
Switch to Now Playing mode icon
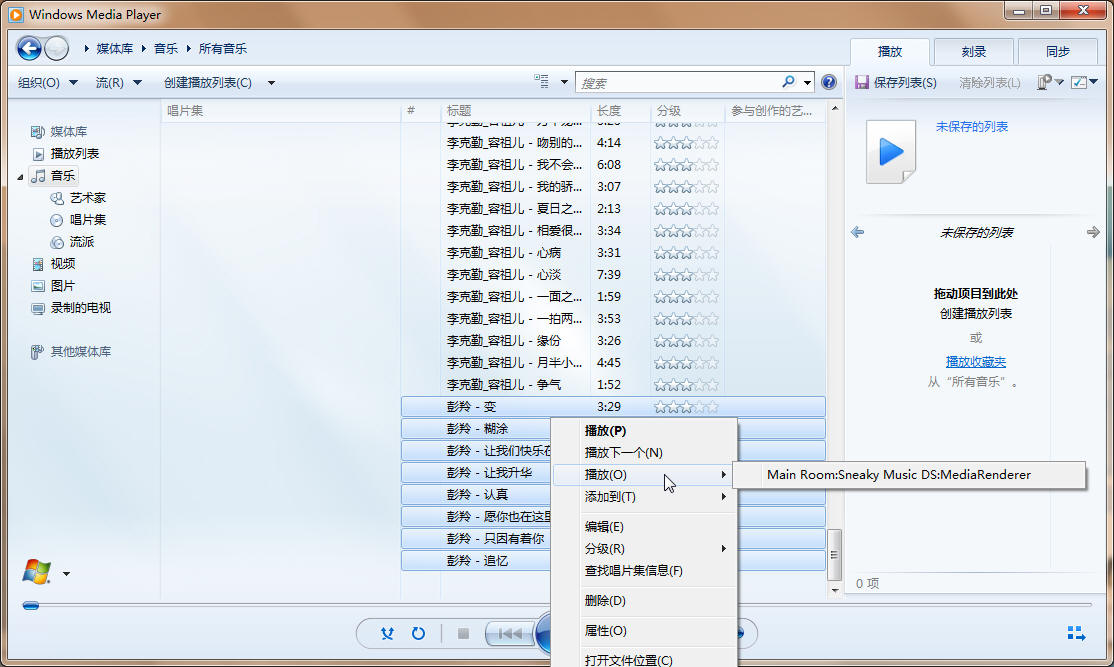pos(1076,633)
